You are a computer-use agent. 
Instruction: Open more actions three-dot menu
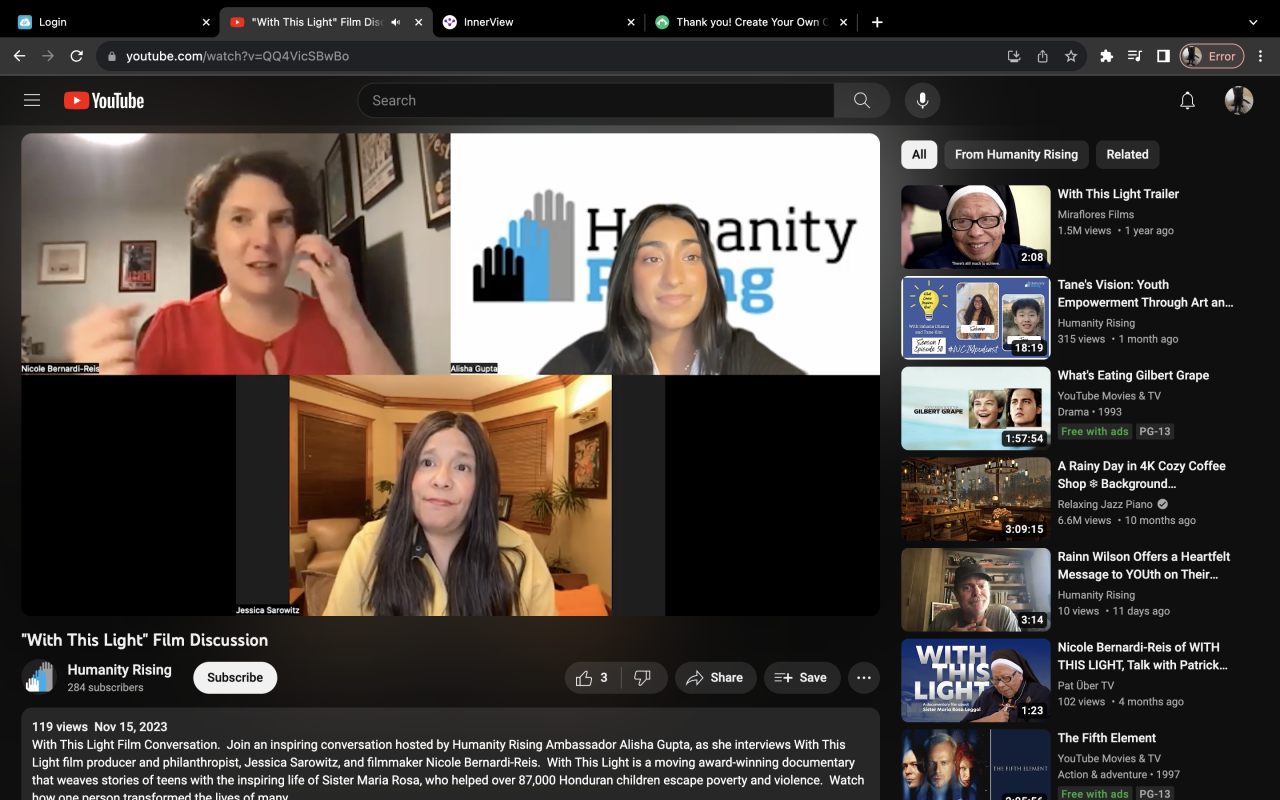864,677
